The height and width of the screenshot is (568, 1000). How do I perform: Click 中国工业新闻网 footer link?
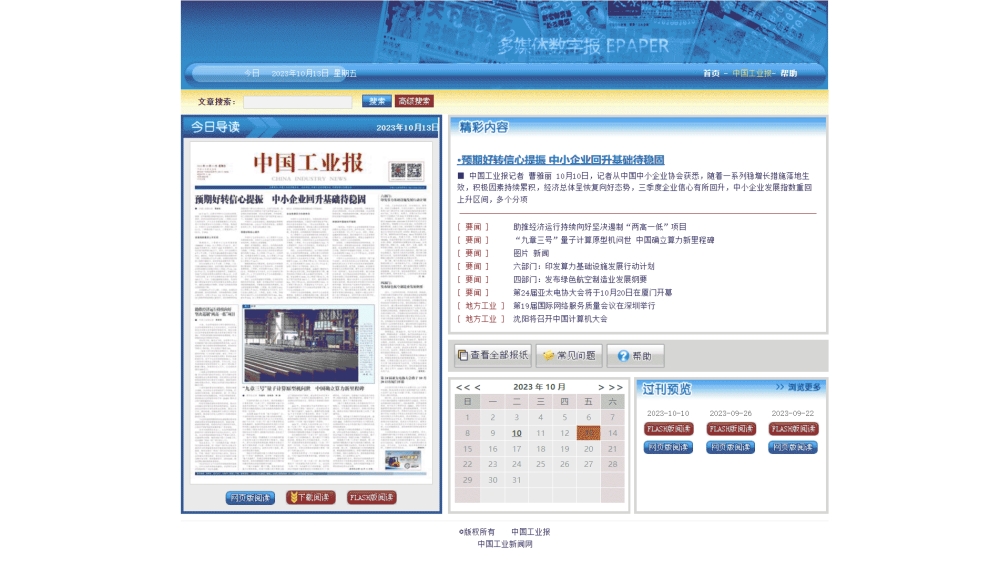coord(505,544)
